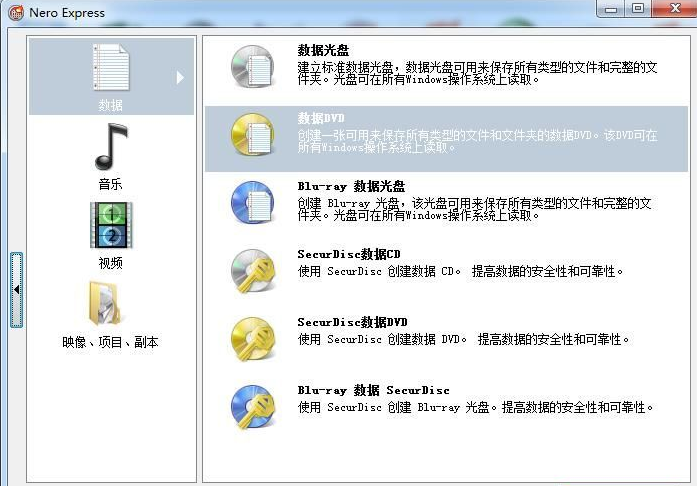Select the SecurDisc数据CD heading

click(349, 254)
